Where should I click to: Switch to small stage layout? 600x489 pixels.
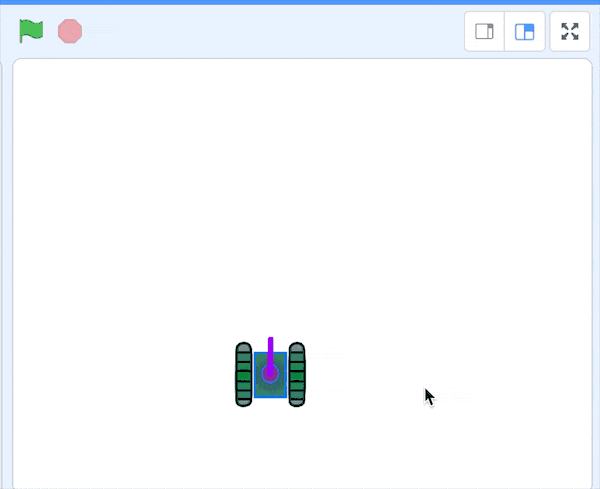pos(484,31)
